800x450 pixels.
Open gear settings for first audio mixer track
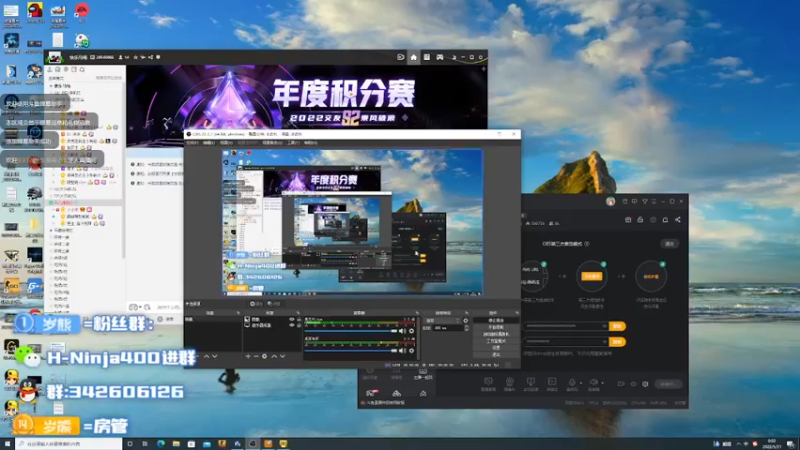[411, 331]
